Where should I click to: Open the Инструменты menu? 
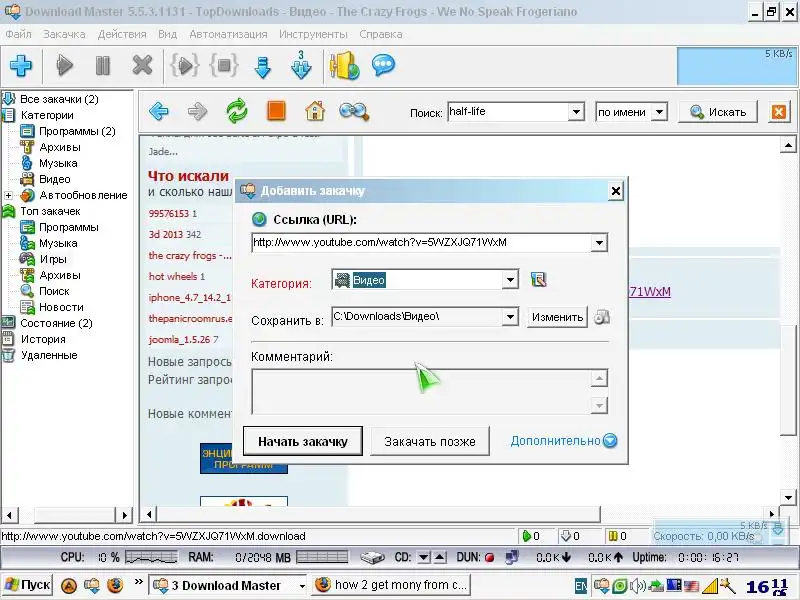point(313,34)
